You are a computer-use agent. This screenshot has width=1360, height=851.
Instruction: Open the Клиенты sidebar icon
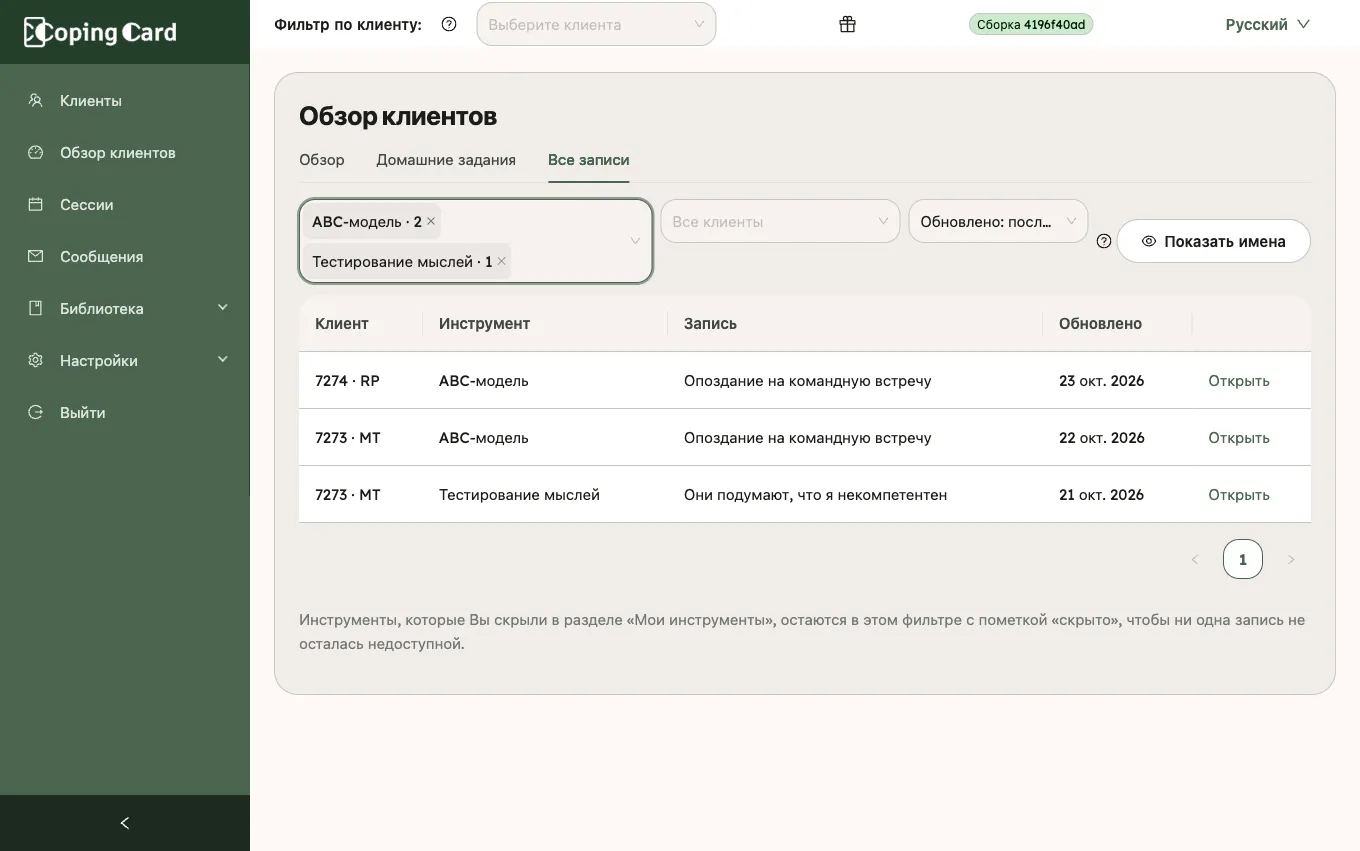[x=36, y=100]
